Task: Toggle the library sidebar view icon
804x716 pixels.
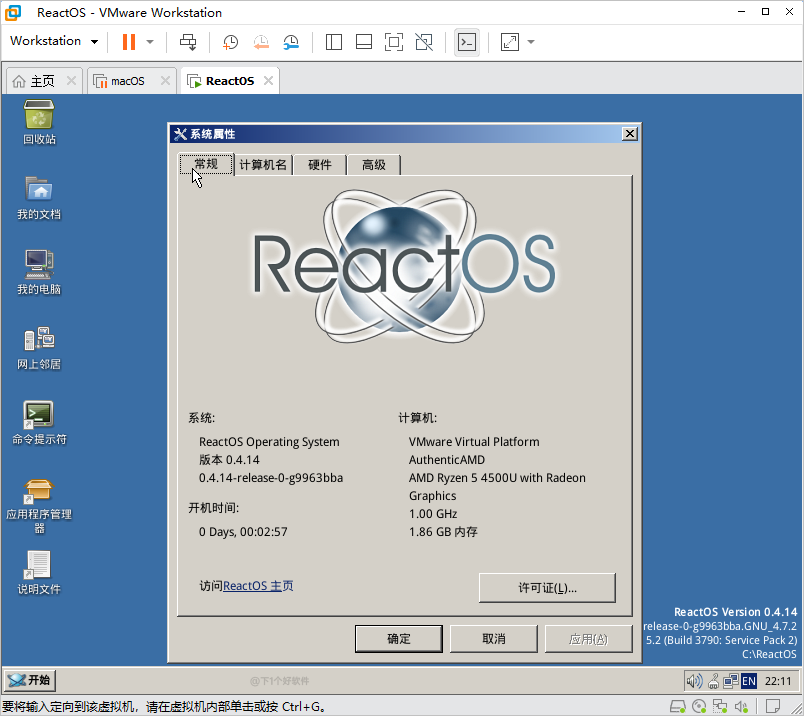Action: 334,42
